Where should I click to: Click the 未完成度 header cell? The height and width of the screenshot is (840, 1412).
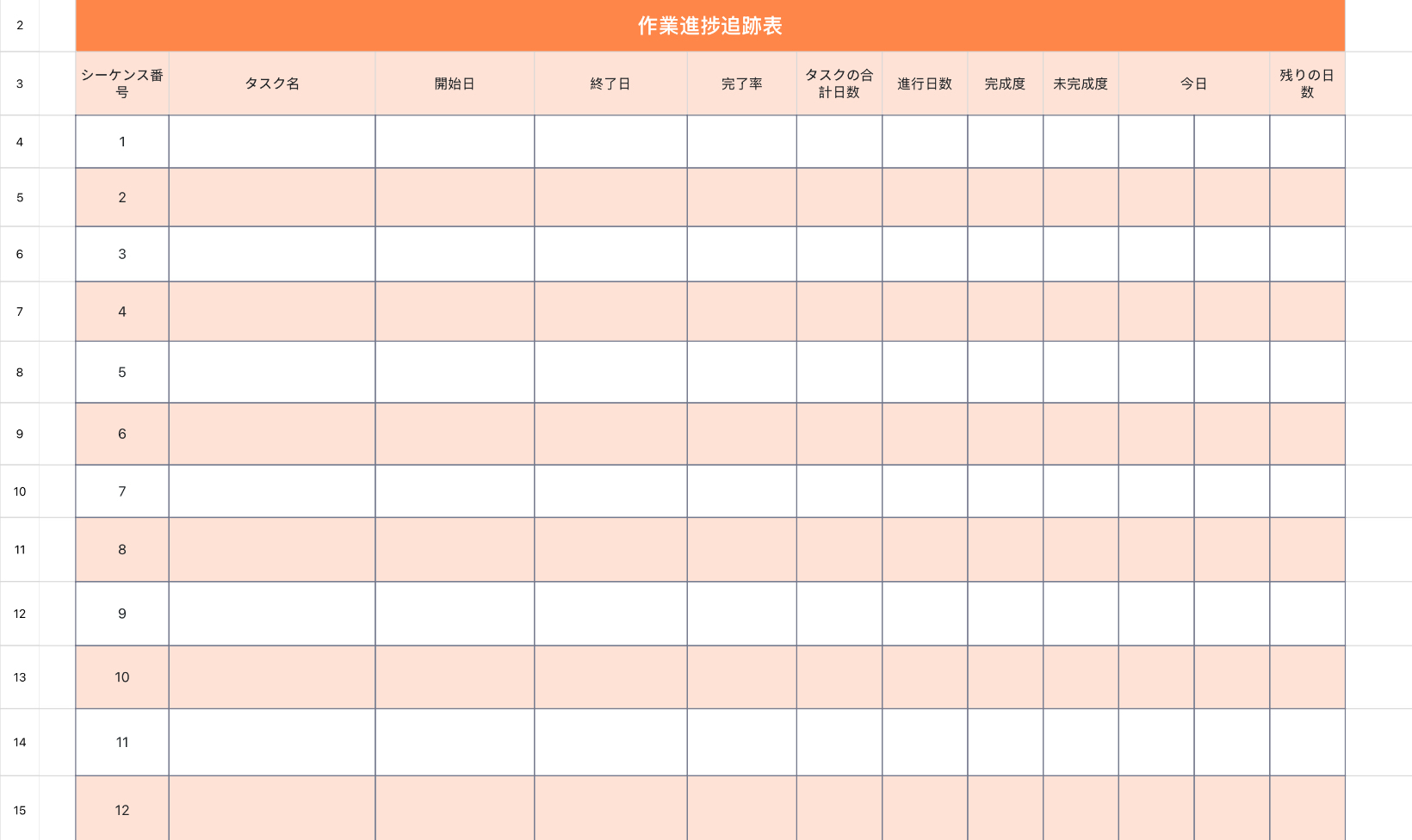point(1081,83)
